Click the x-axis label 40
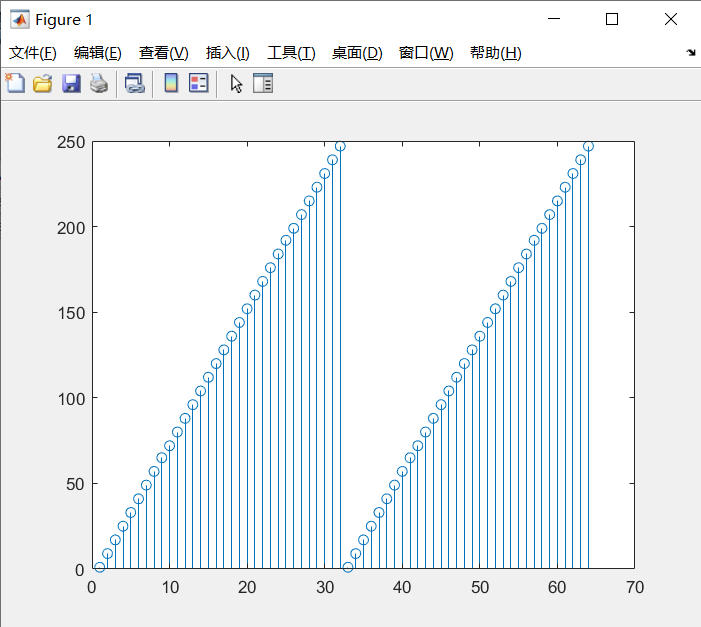Screen dimensions: 701x627 pyautogui.click(x=402, y=587)
